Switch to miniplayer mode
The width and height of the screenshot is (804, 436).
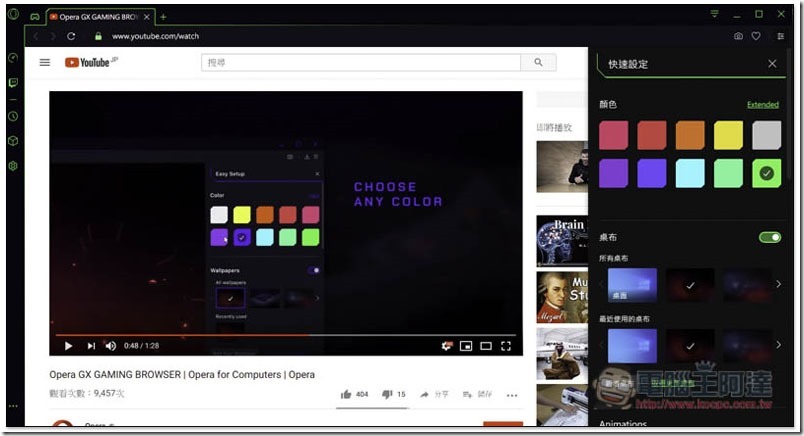tap(466, 346)
